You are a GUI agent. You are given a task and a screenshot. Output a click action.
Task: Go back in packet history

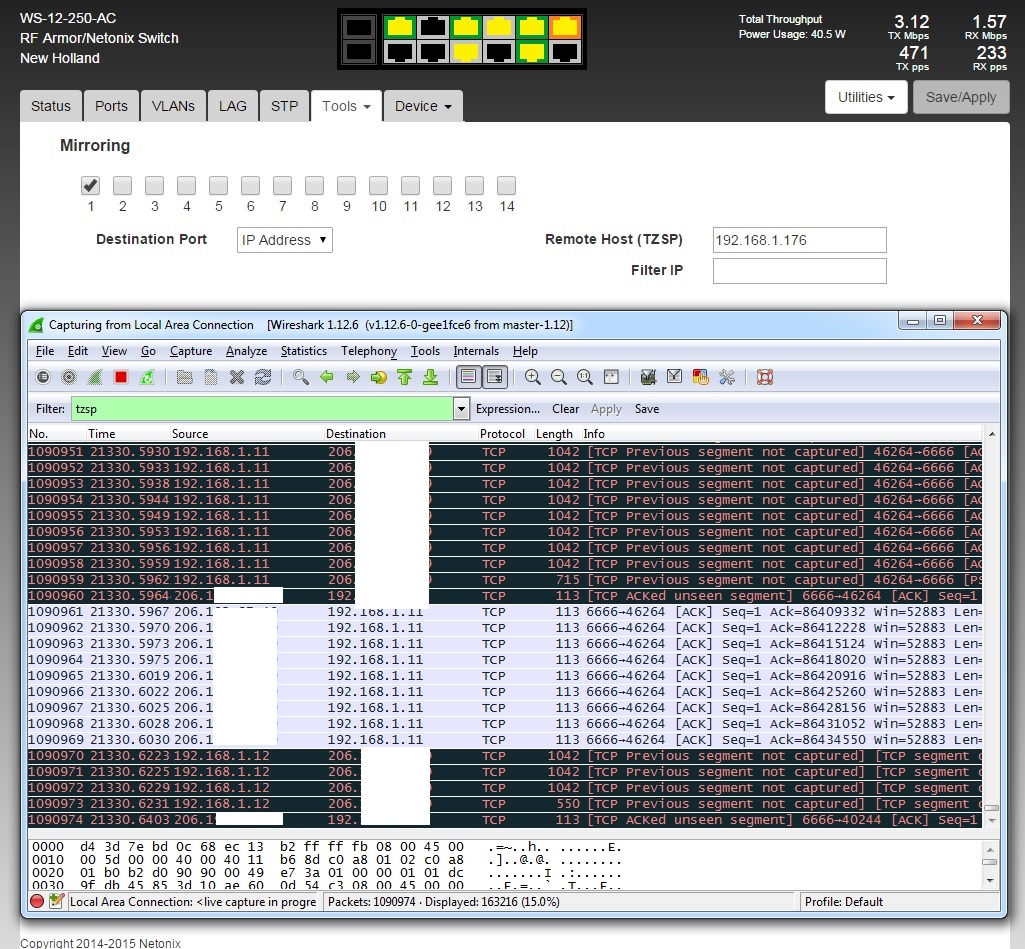point(327,377)
